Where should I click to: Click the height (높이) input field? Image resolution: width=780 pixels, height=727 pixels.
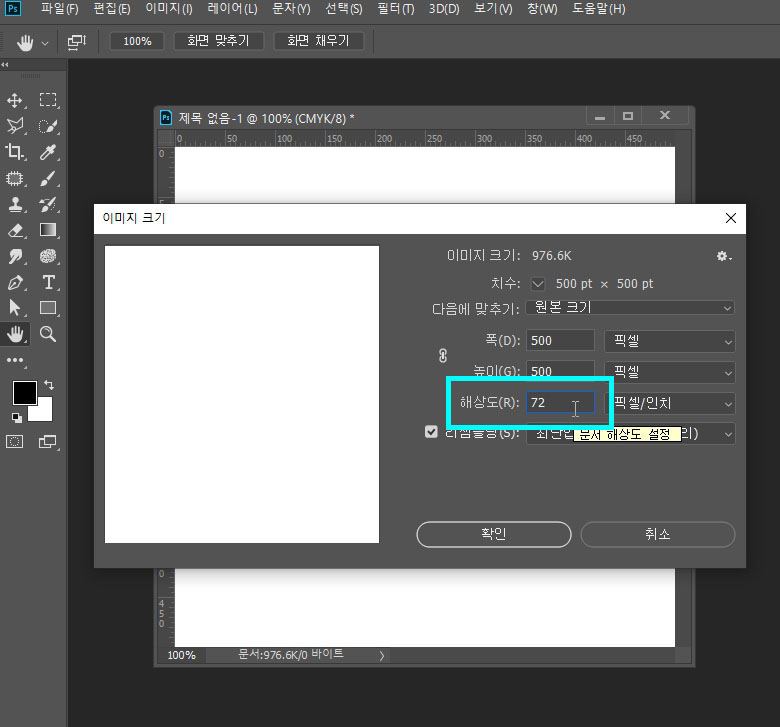[x=560, y=372]
